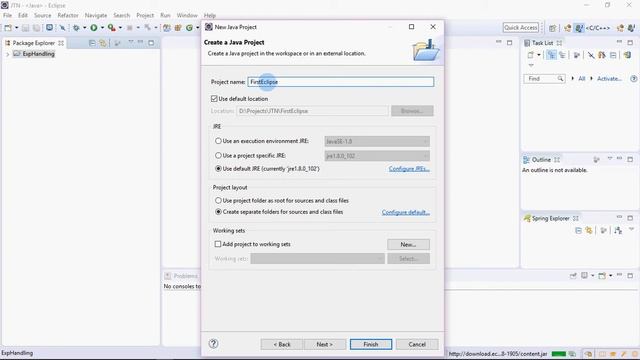Click the Cancel button
The width and height of the screenshot is (640, 360).
[x=417, y=344]
